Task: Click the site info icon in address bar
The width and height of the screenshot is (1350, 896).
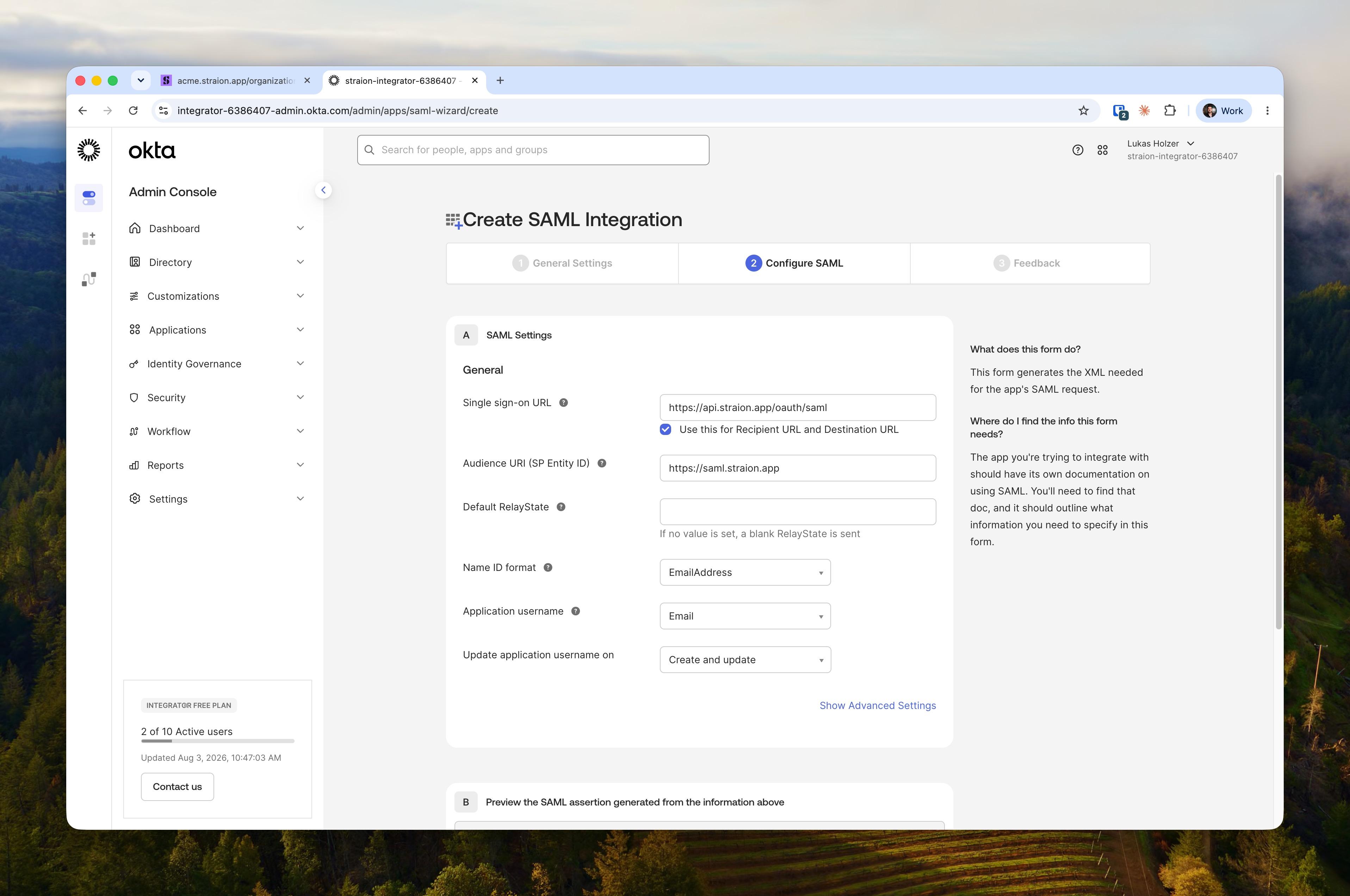Action: coord(163,111)
